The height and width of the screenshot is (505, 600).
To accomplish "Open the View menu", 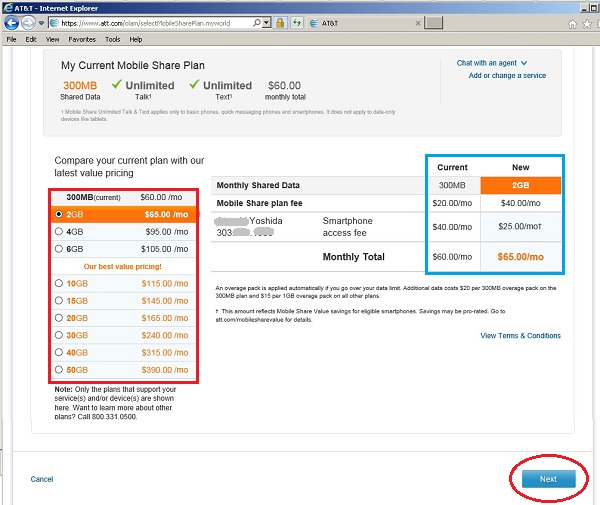I will (52, 39).
